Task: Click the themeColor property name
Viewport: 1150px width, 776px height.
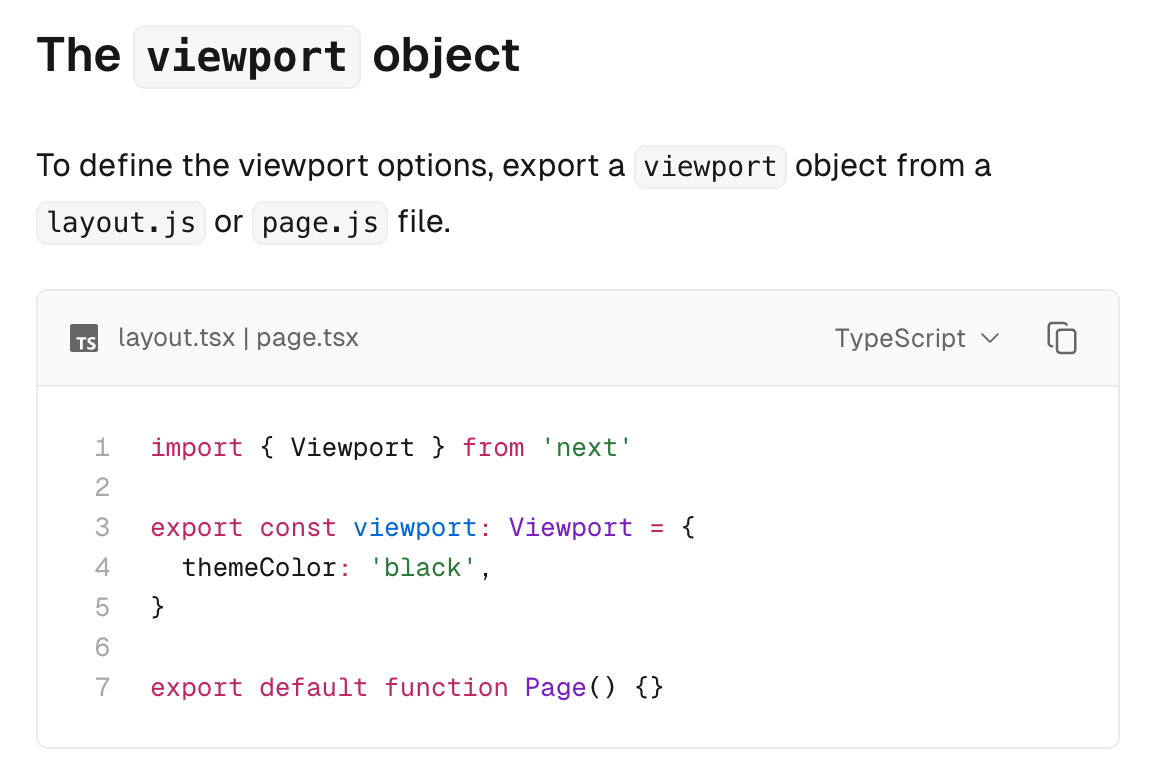Action: click(259, 567)
